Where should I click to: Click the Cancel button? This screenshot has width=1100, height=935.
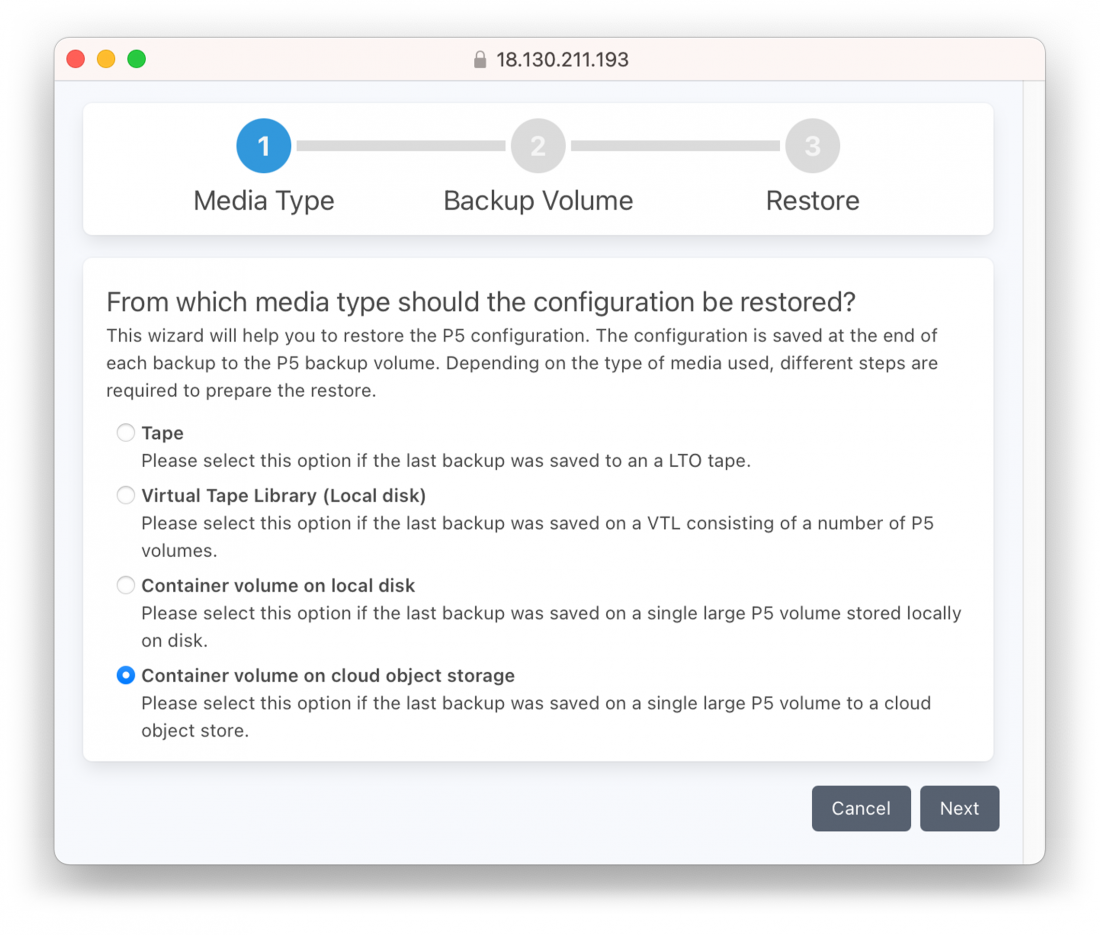(861, 808)
